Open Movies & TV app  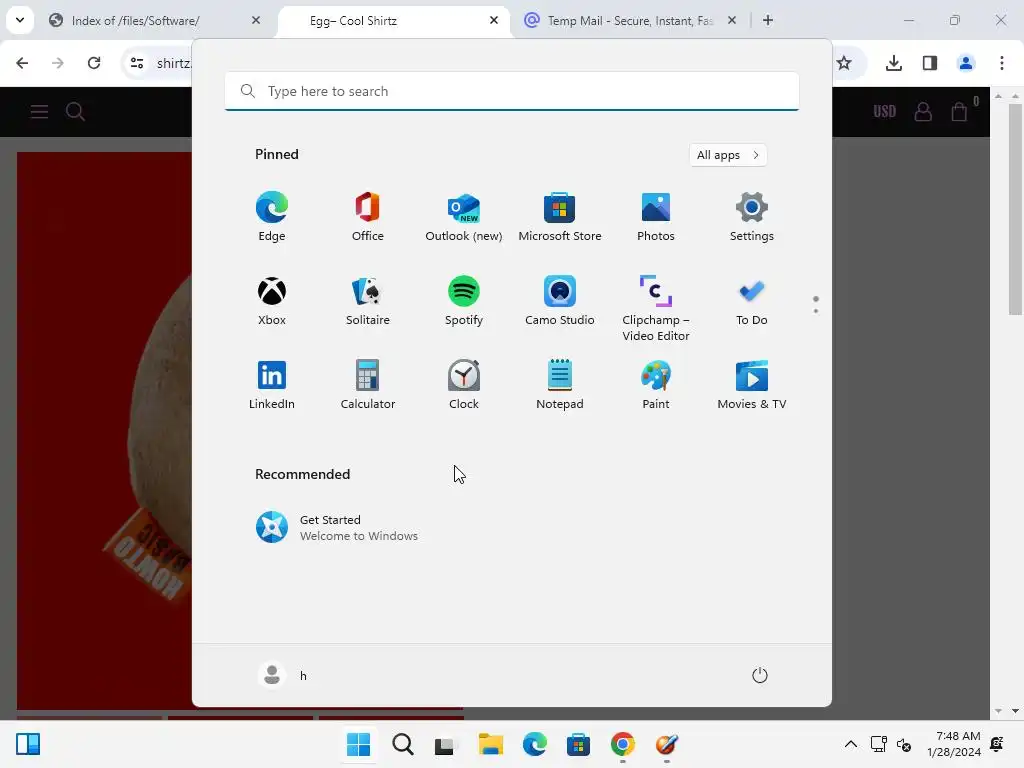(752, 385)
